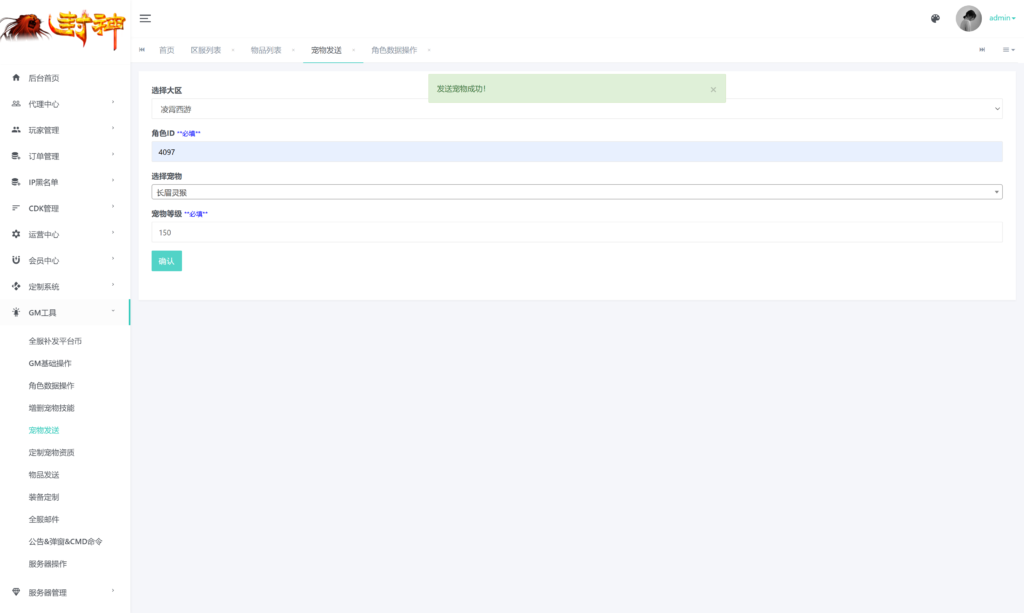Click the diamond icon for 服务器管理
This screenshot has width=1024, height=613.
[x=16, y=592]
